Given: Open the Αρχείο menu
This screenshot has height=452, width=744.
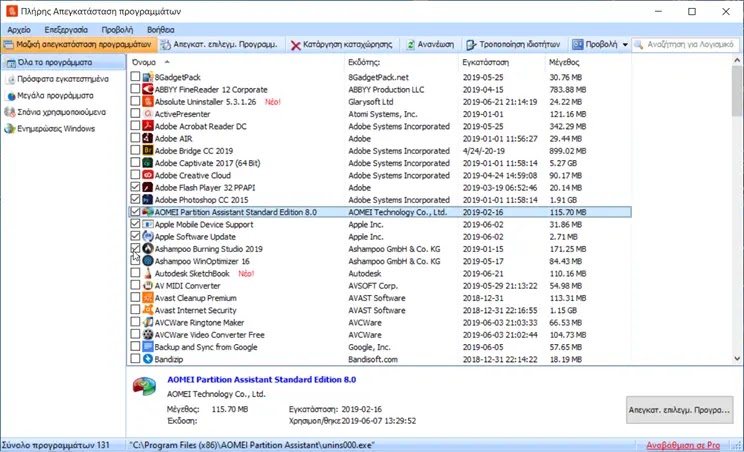Looking at the screenshot, I should point(19,29).
